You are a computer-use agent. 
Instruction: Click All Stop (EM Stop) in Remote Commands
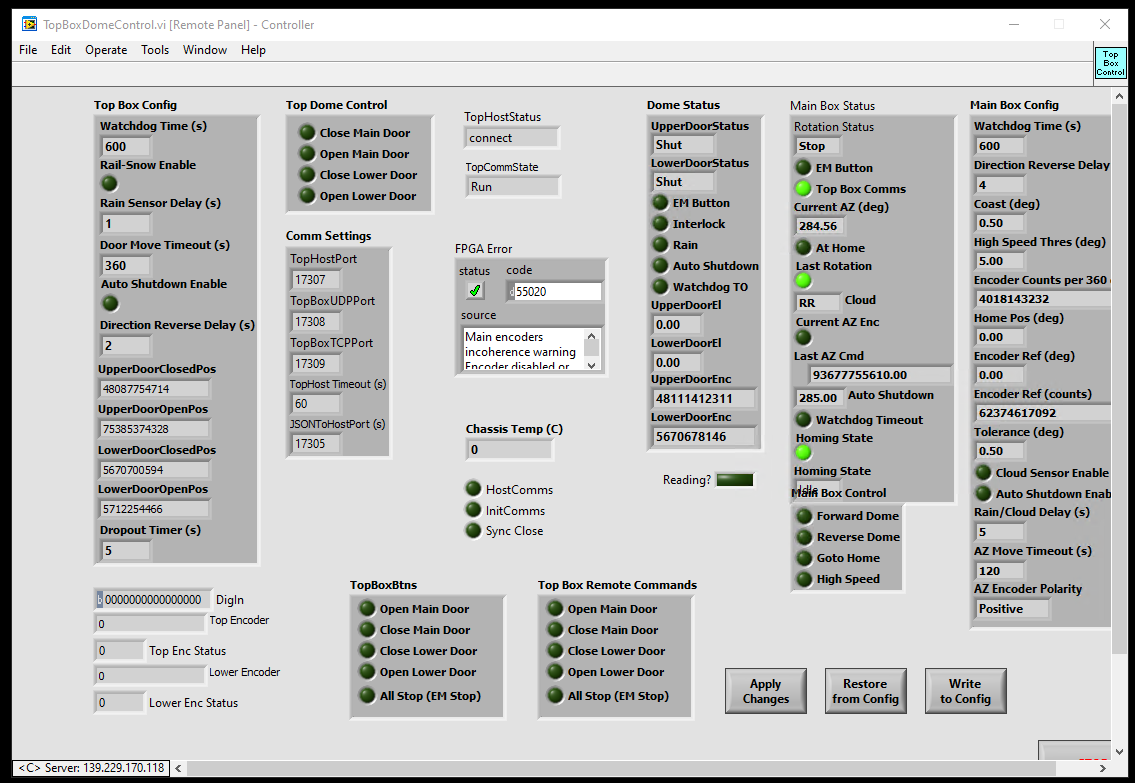[x=555, y=695]
